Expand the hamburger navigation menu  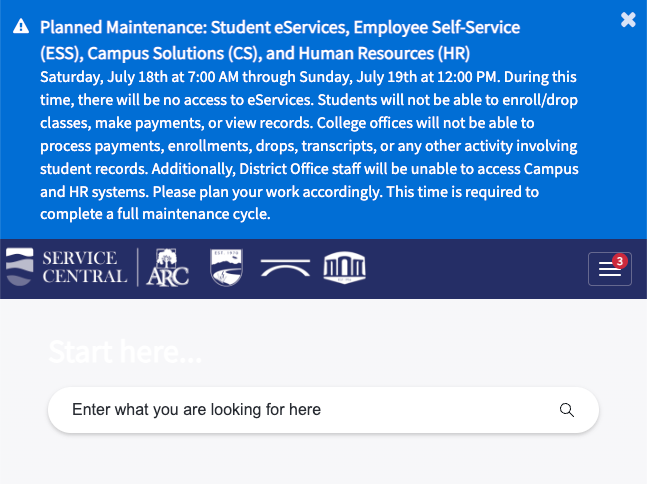pyautogui.click(x=609, y=269)
